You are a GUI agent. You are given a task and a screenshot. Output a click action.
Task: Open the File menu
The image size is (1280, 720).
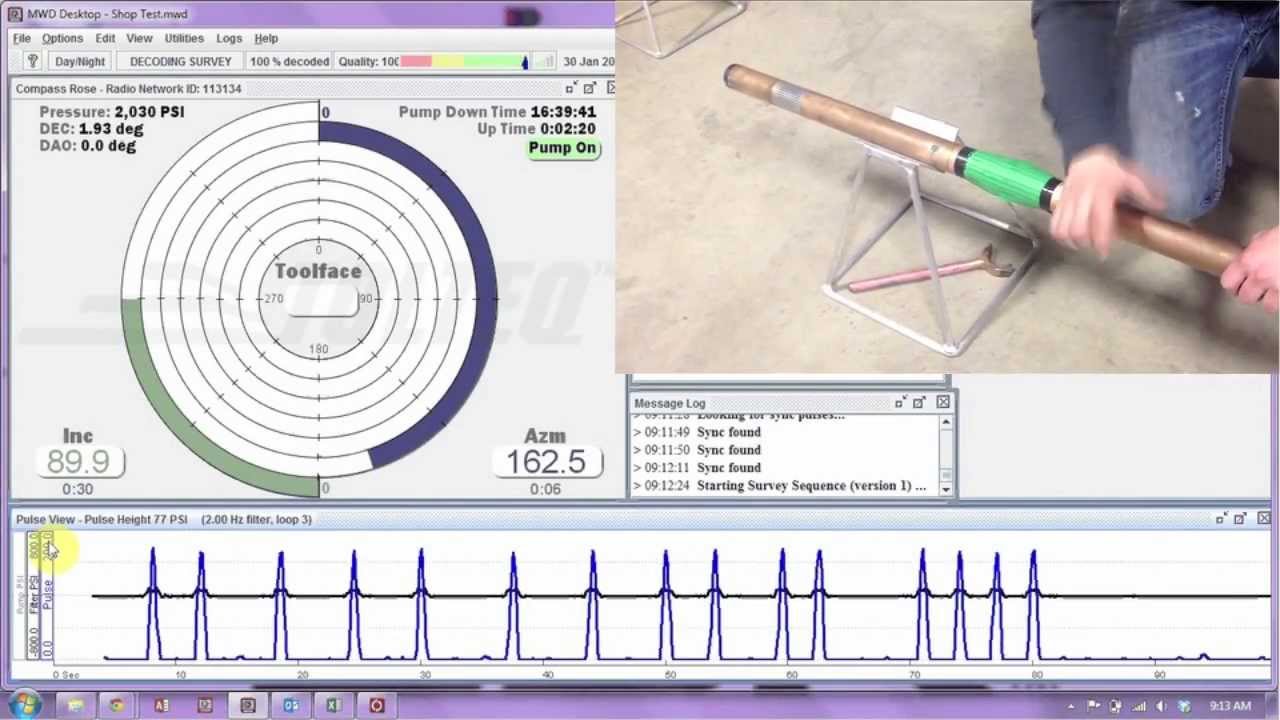(x=21, y=38)
